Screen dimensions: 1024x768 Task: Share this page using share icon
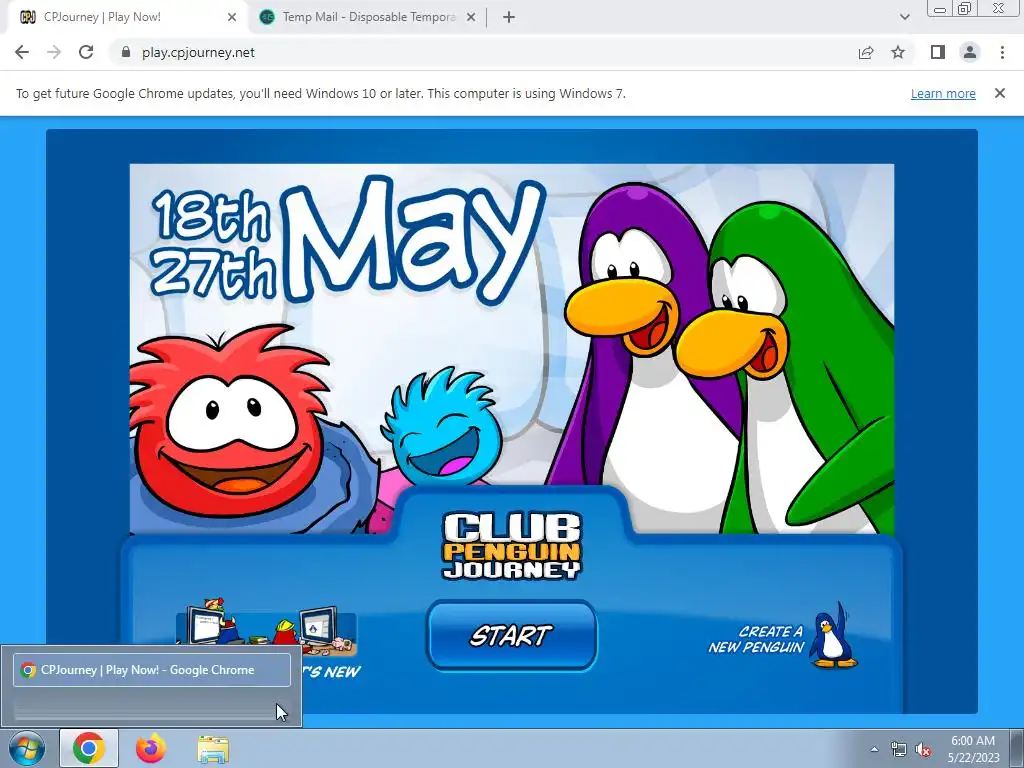[x=866, y=52]
